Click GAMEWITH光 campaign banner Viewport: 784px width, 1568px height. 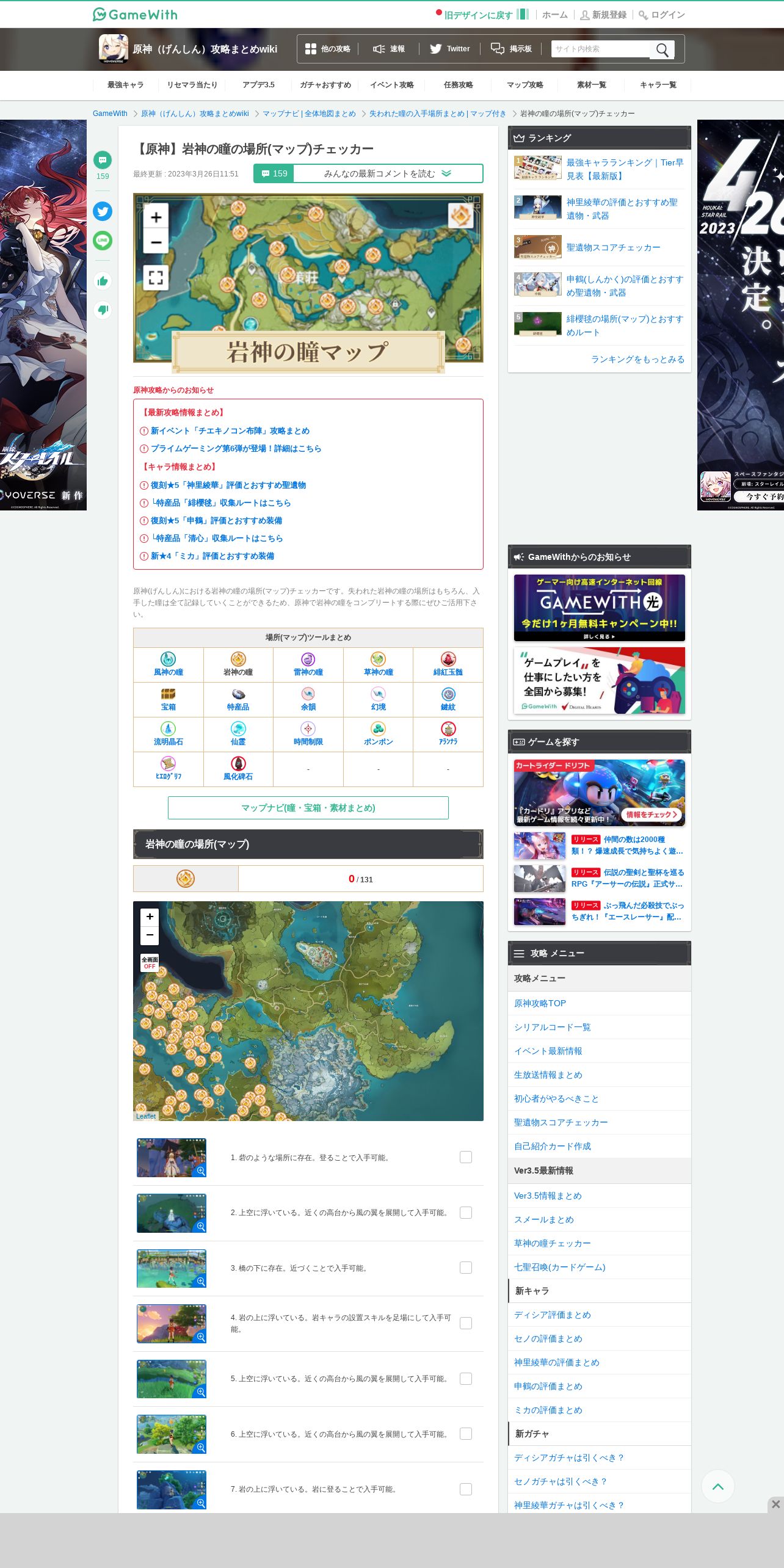click(600, 608)
